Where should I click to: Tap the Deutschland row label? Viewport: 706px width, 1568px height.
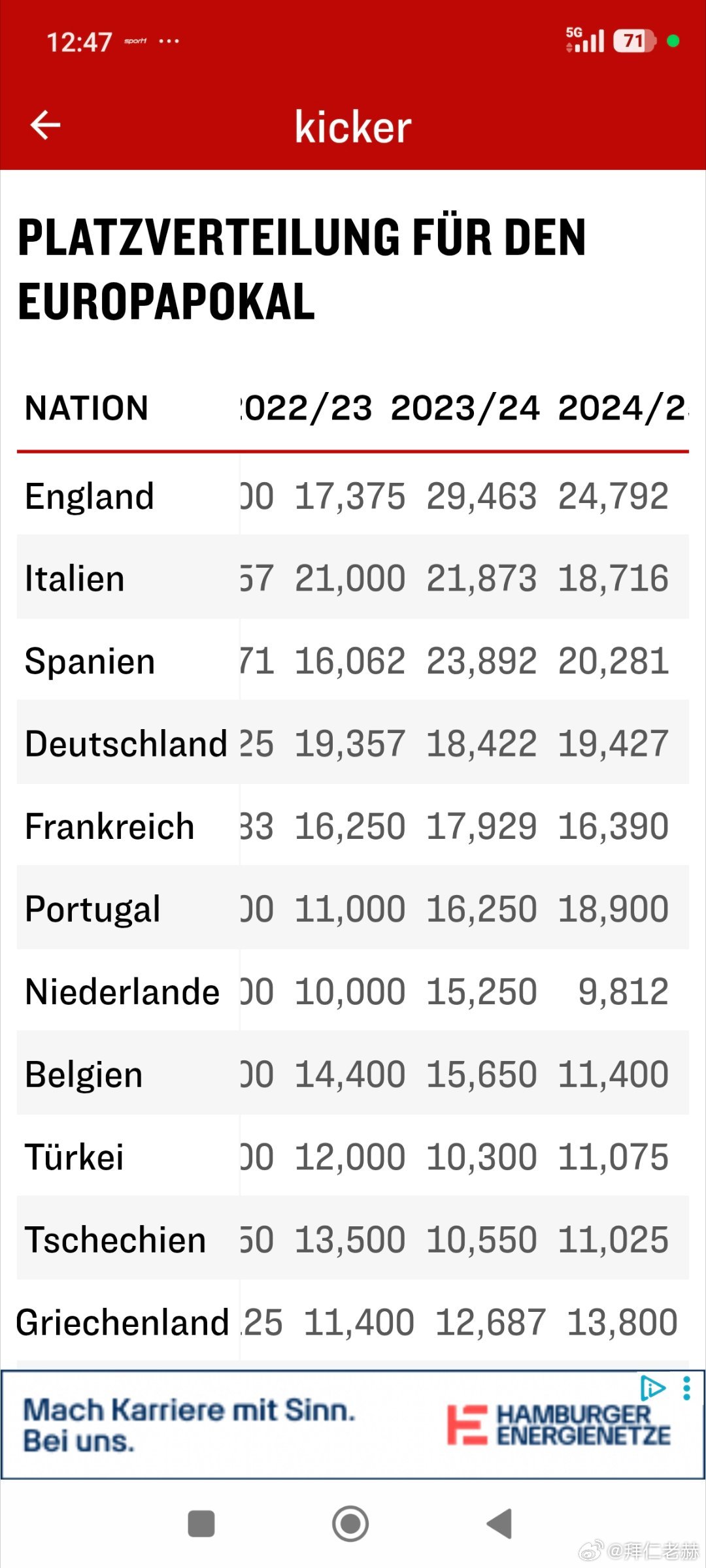click(x=126, y=744)
